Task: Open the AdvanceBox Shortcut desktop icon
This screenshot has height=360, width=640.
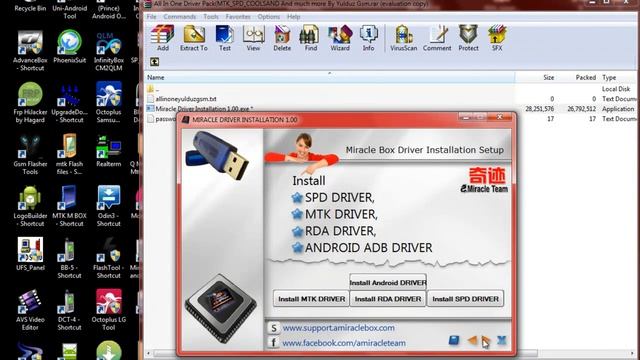Action: click(30, 51)
